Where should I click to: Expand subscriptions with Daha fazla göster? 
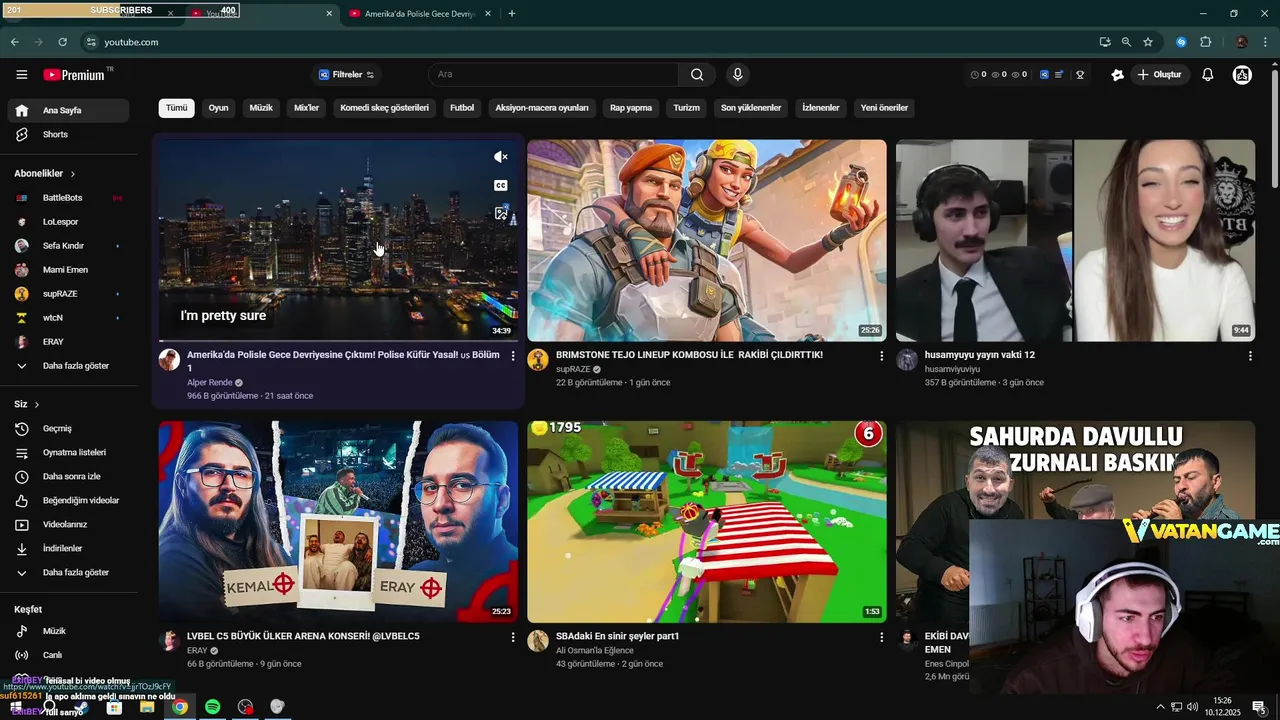coord(70,366)
